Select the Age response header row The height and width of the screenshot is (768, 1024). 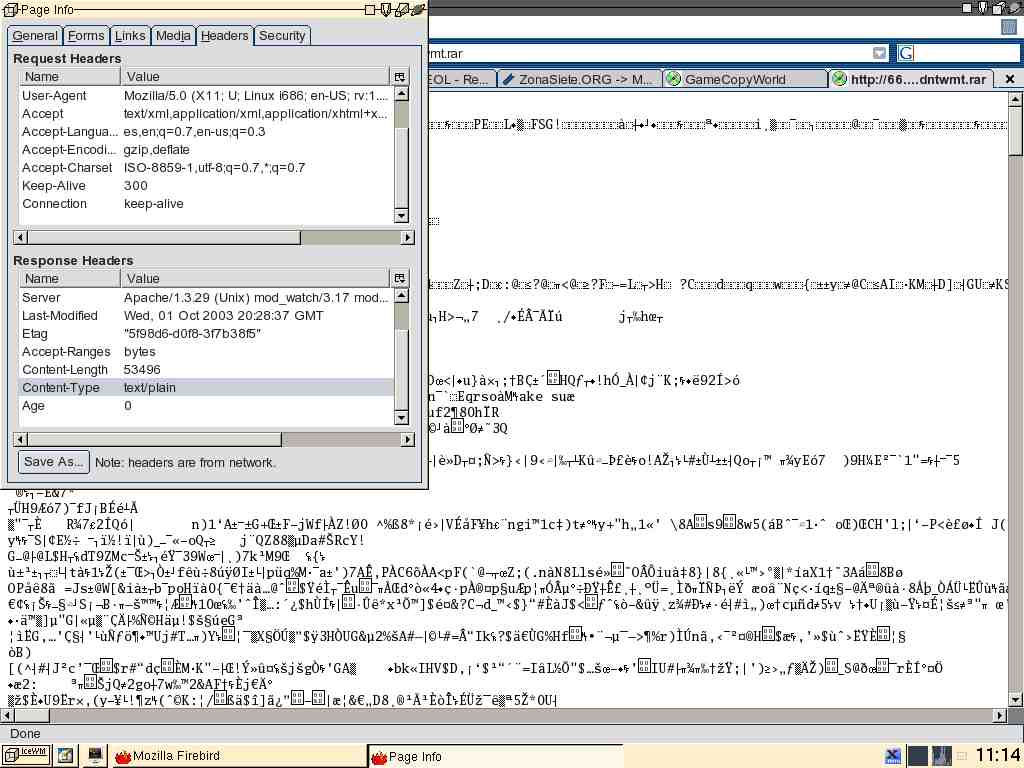206,406
